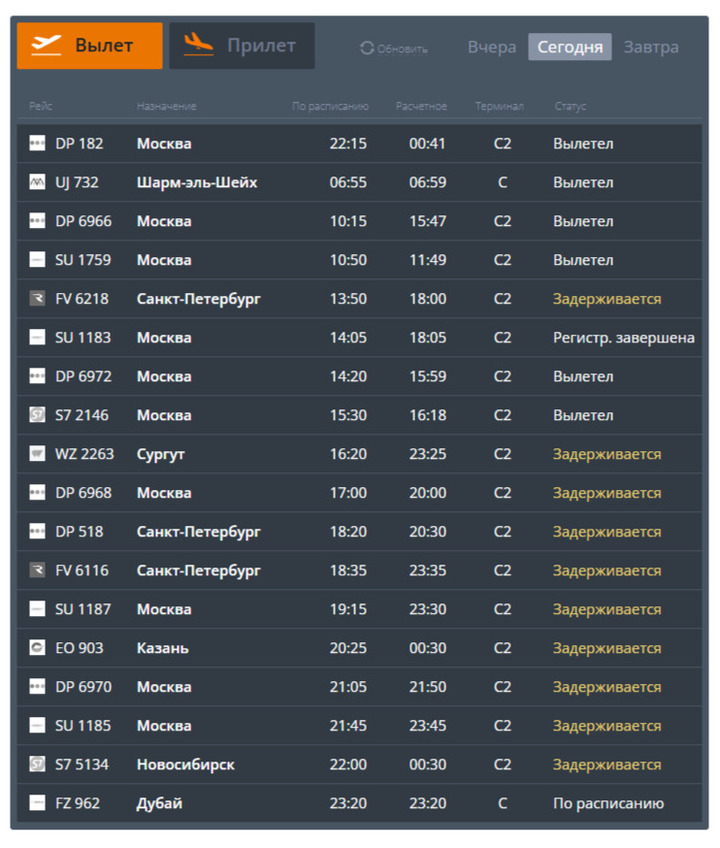
Task: Click the airline logo next to EO 903
Action: 37,648
